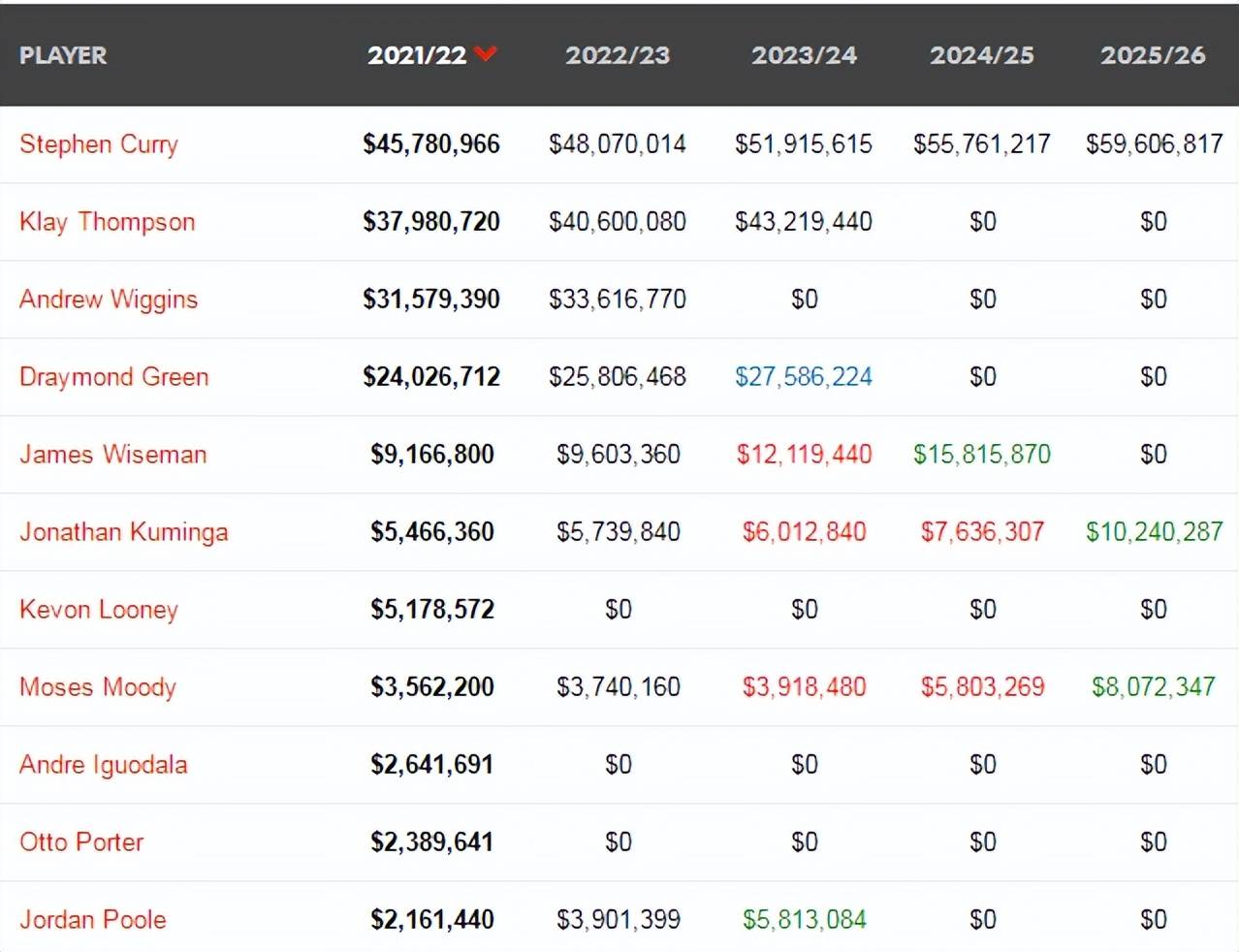Select Curry's $51,915,615 salary cell
The height and width of the screenshot is (952, 1239).
(x=804, y=144)
